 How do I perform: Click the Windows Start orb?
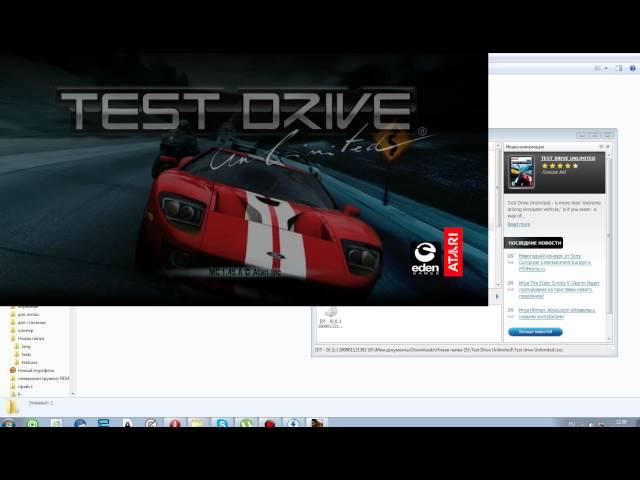coord(9,423)
